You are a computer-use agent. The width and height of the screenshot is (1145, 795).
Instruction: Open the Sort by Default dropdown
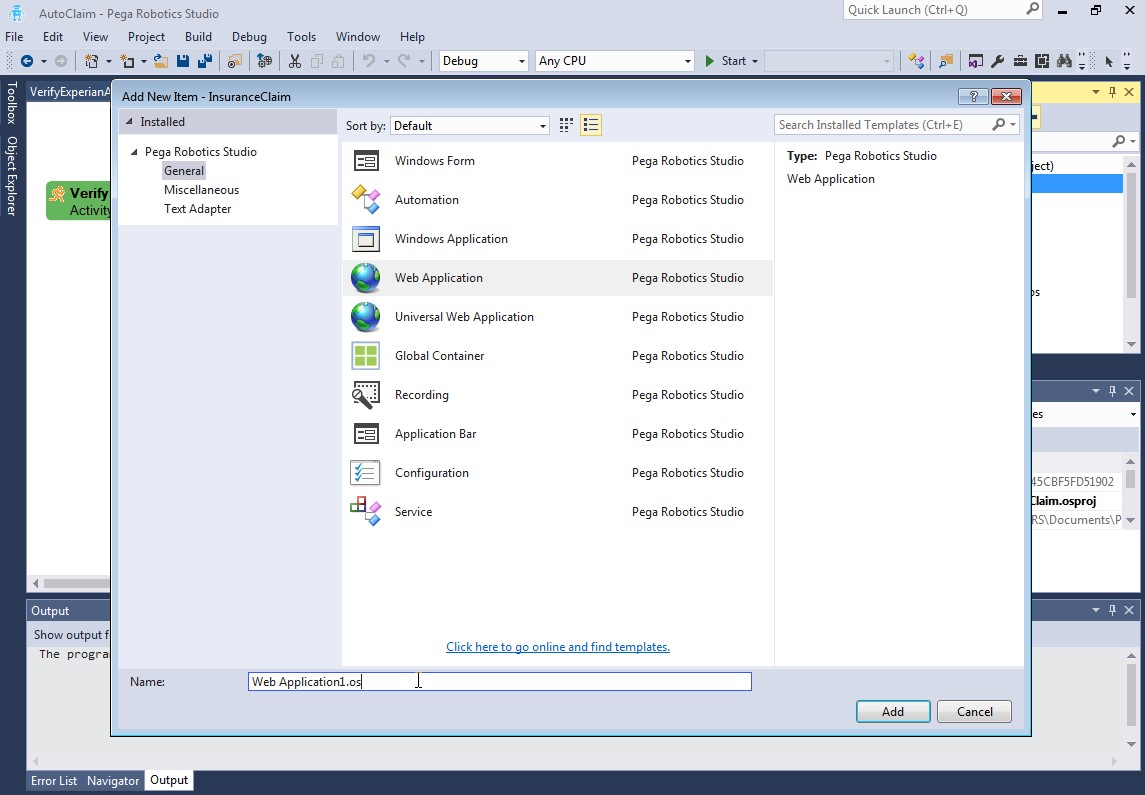[x=470, y=126]
